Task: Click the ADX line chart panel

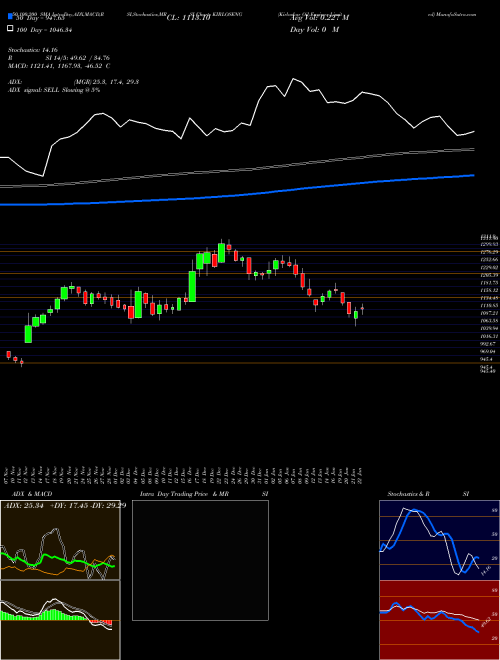Action: click(60, 540)
